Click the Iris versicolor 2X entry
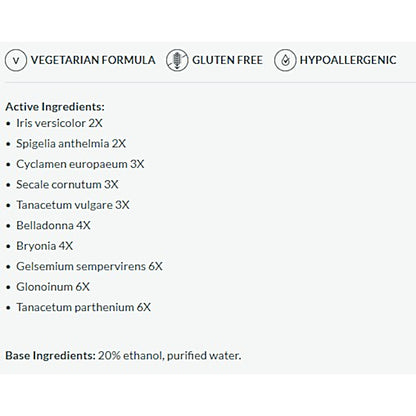The width and height of the screenshot is (416, 416). (59, 123)
